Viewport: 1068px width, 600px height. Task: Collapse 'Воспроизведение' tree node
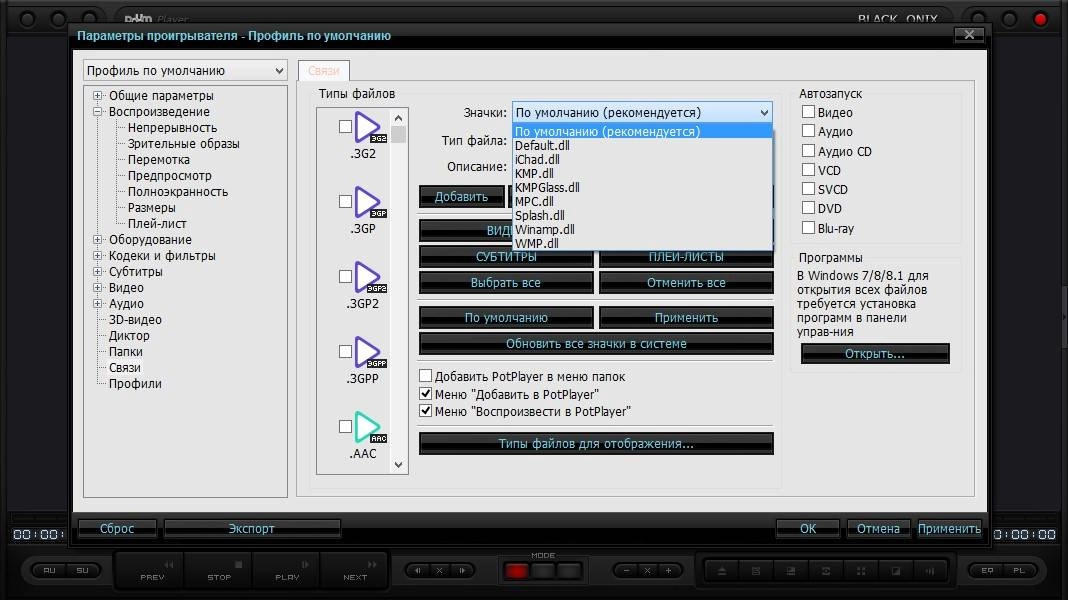pyautogui.click(x=97, y=112)
